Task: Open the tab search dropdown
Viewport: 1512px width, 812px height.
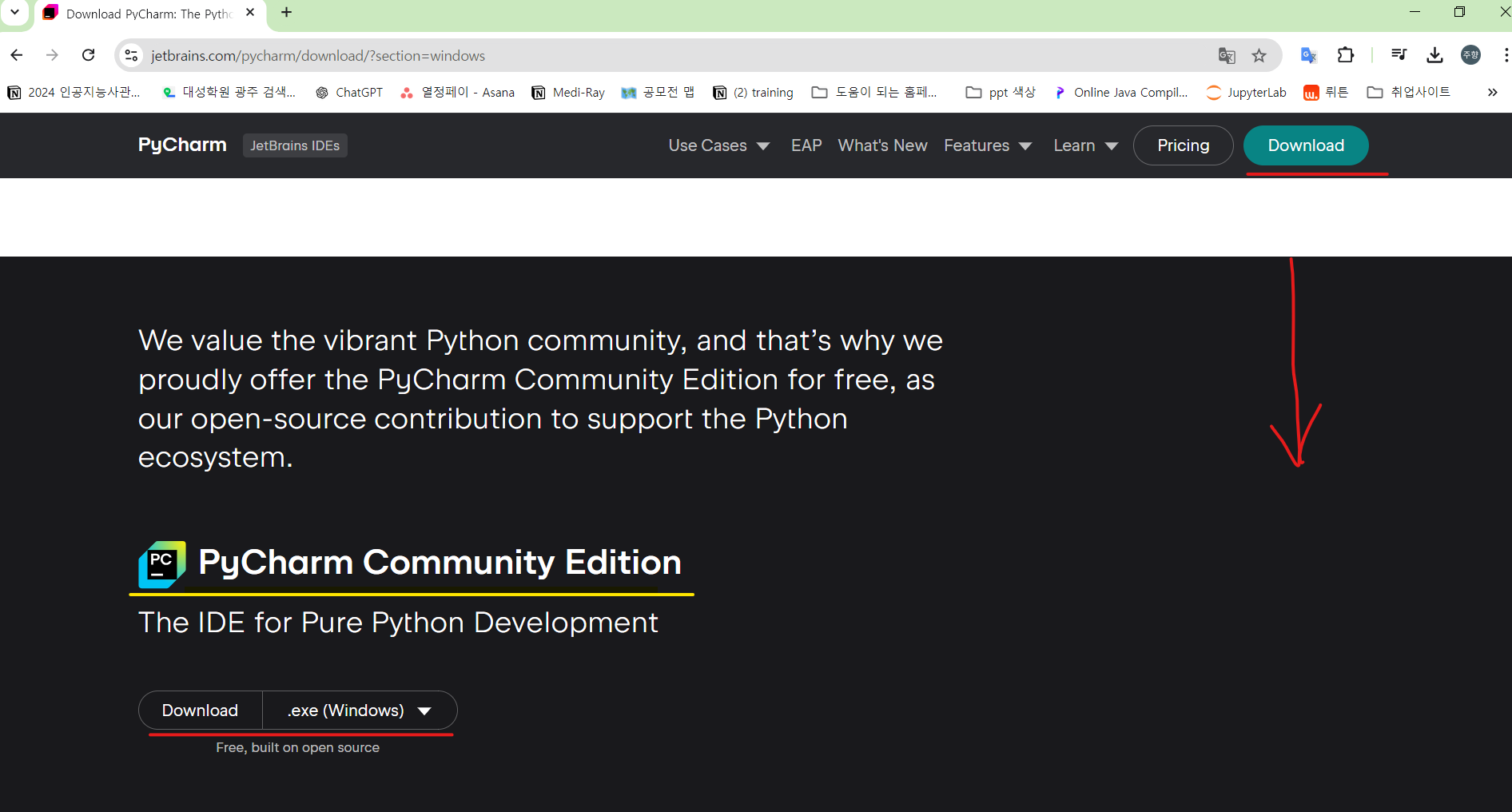Action: [14, 13]
